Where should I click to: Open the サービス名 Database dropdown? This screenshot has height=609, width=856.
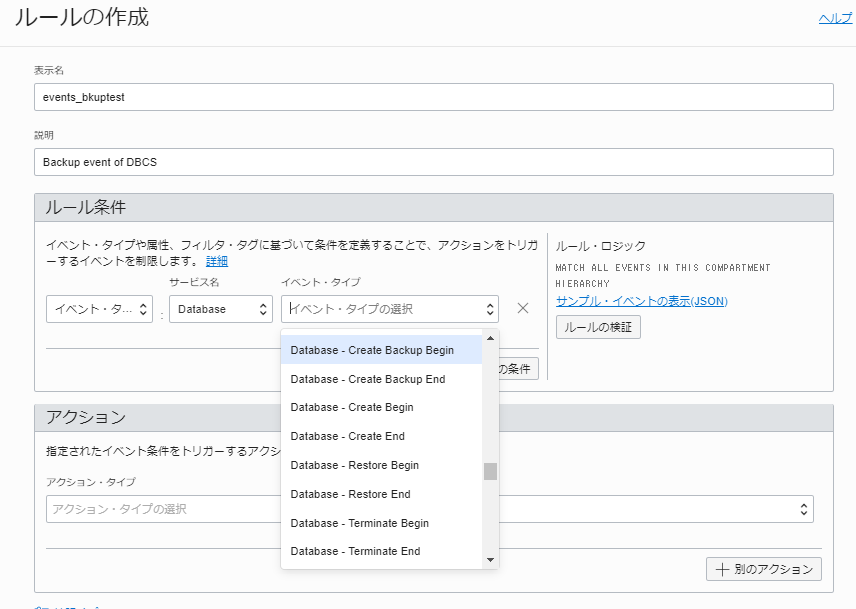tap(221, 309)
